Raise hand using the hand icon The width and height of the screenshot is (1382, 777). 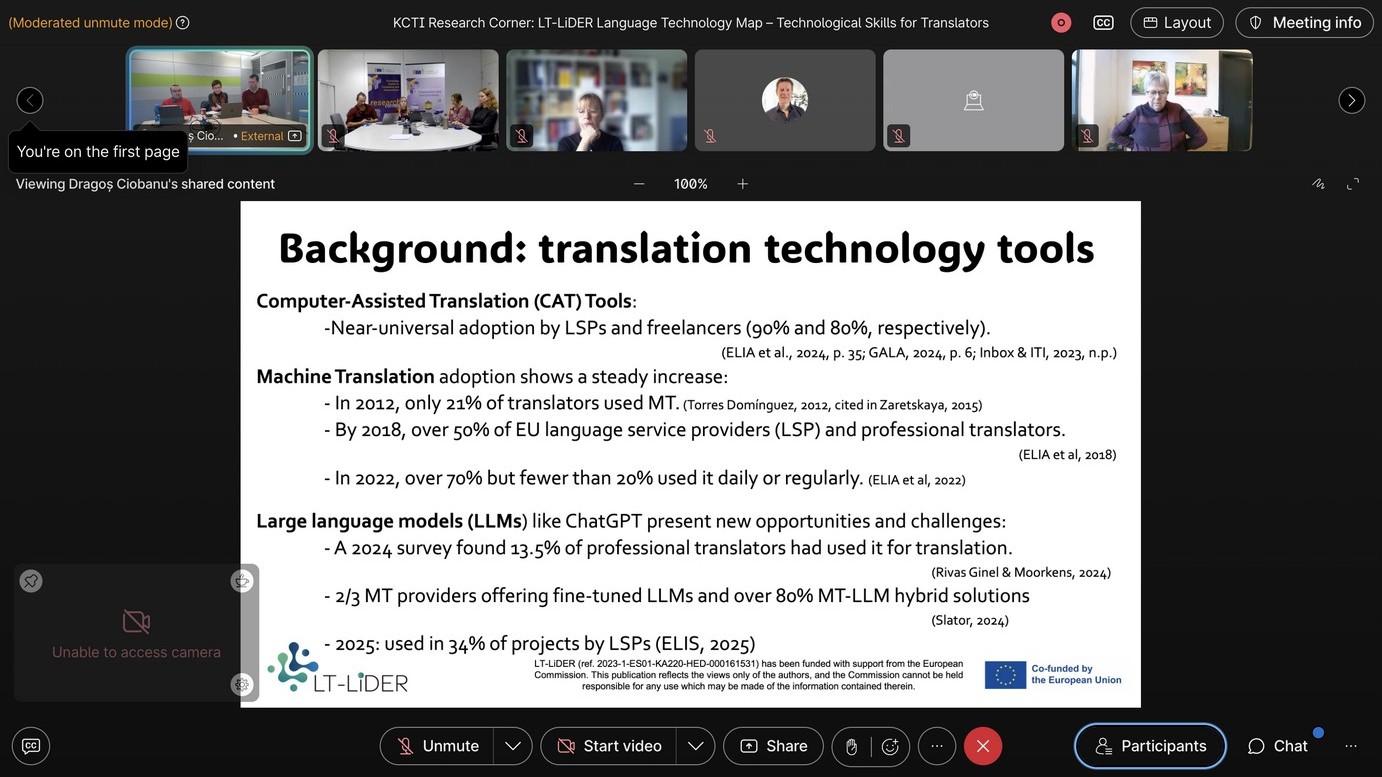(852, 746)
